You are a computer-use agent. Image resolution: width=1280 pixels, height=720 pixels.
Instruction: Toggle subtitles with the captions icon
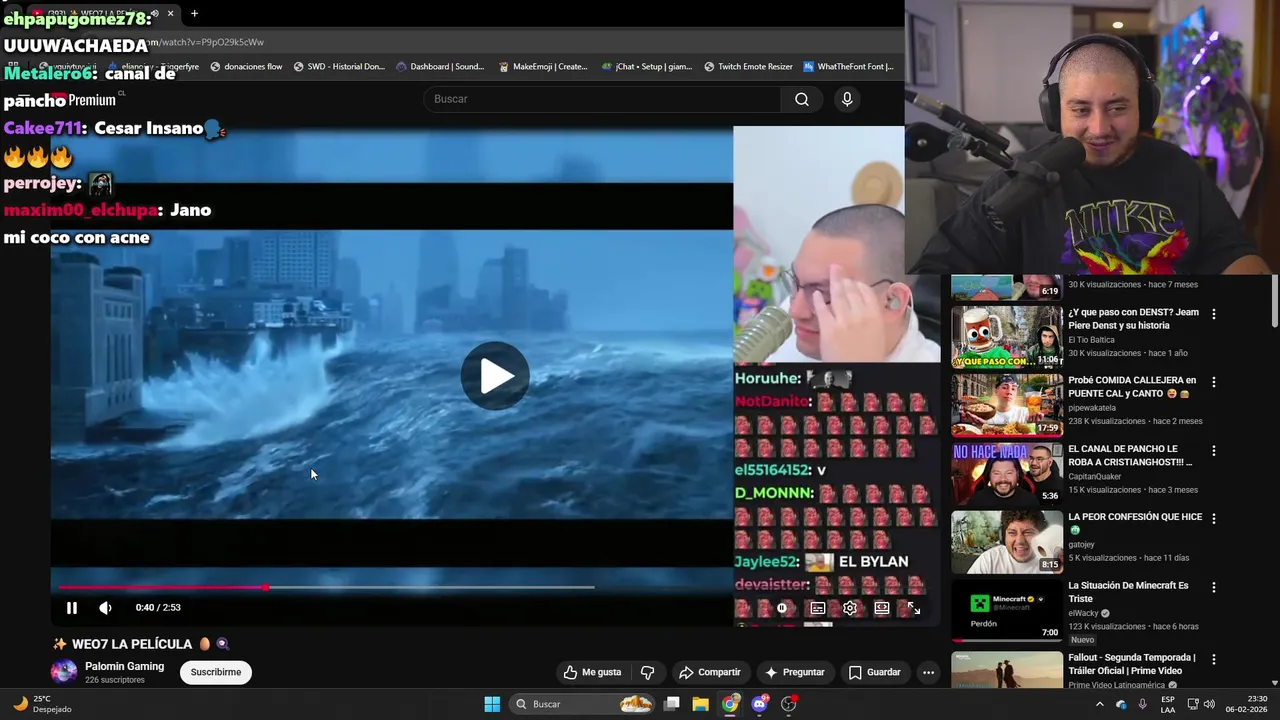click(818, 608)
